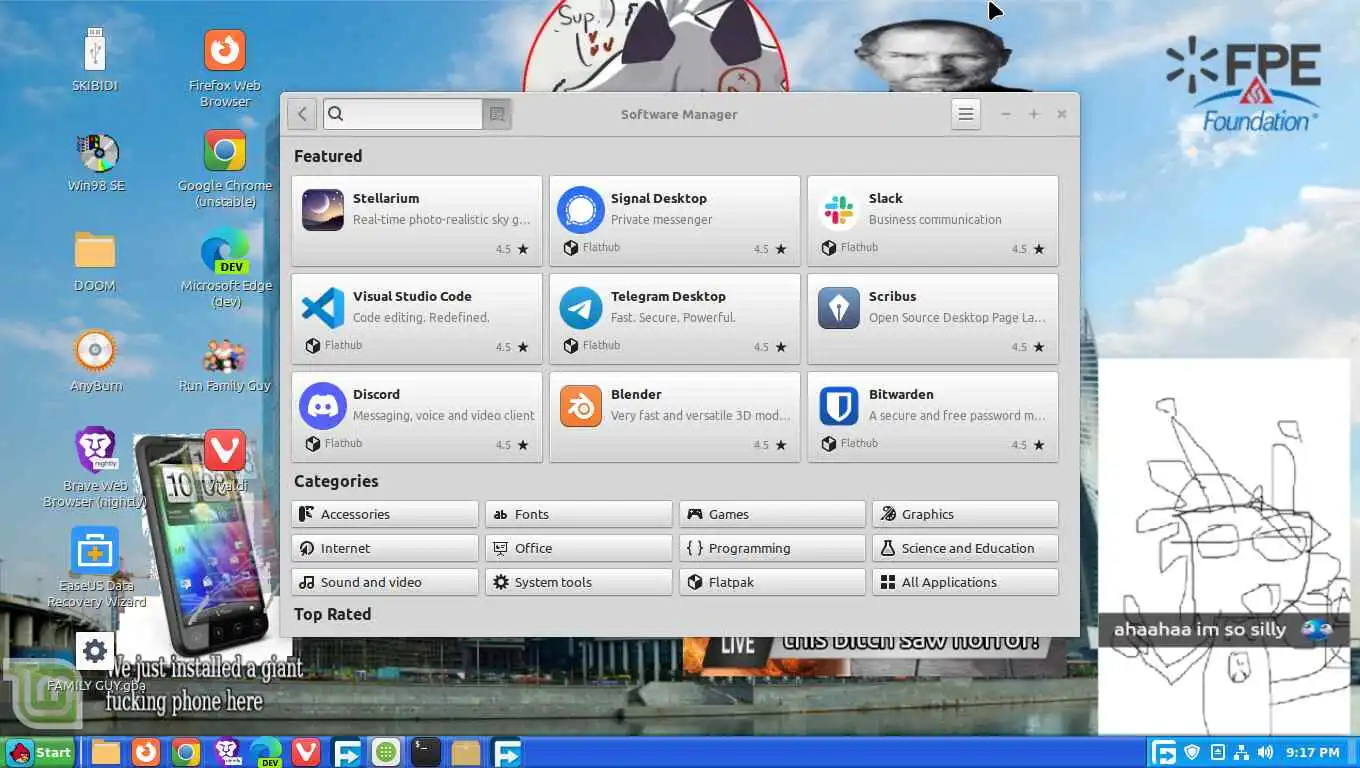Open the Signal Desktop featured app
1360x768 pixels.
(675, 221)
